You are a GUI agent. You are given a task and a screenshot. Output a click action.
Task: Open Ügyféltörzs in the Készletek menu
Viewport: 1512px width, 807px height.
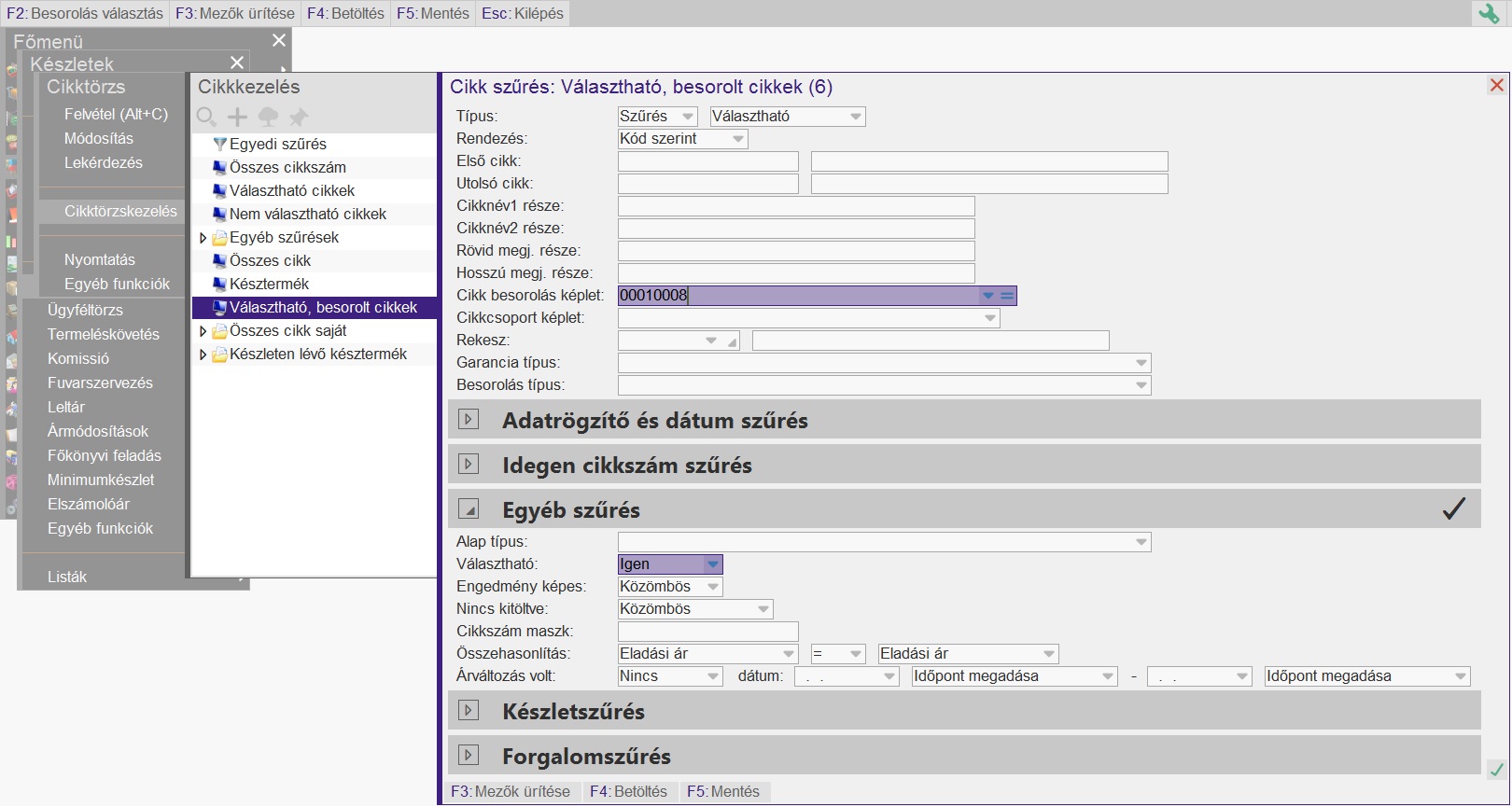tap(85, 310)
